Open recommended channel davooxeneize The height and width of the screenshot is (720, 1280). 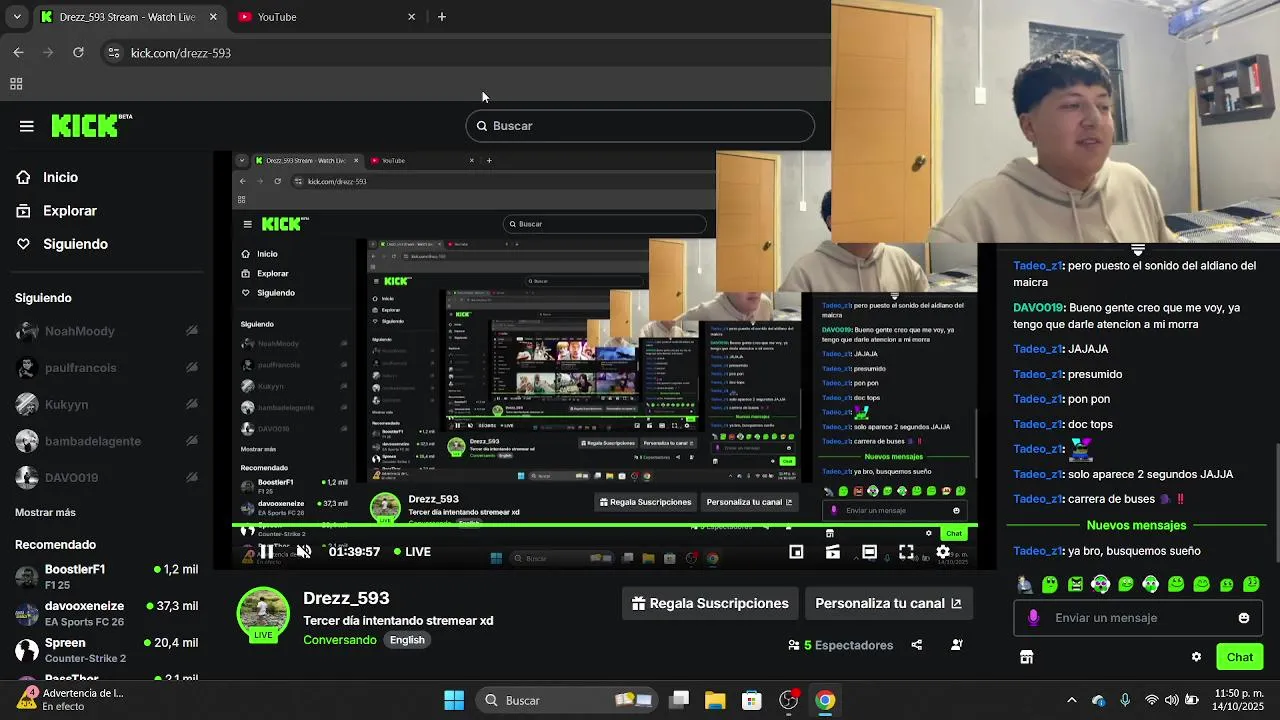(x=107, y=613)
